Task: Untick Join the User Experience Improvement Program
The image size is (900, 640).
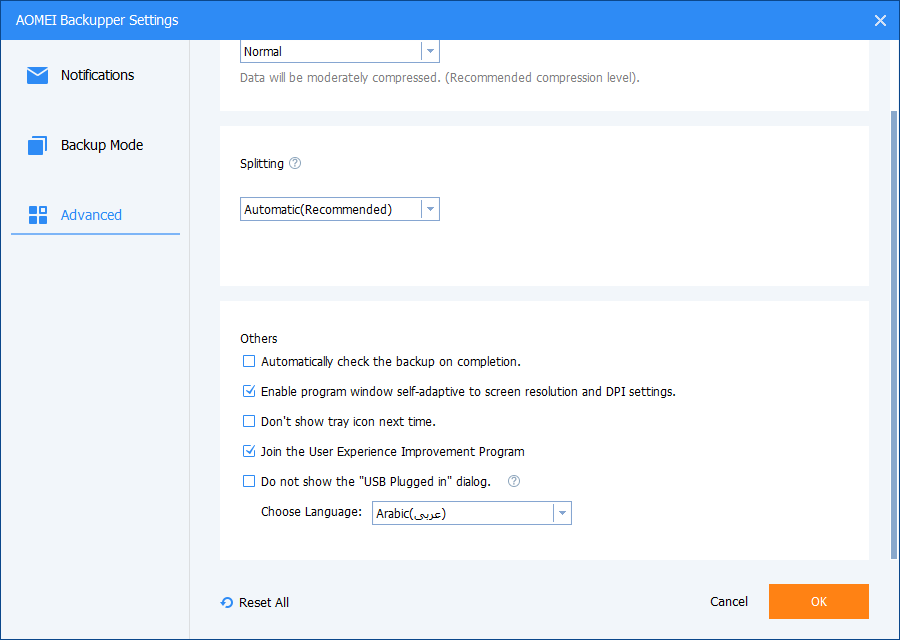Action: (x=249, y=451)
